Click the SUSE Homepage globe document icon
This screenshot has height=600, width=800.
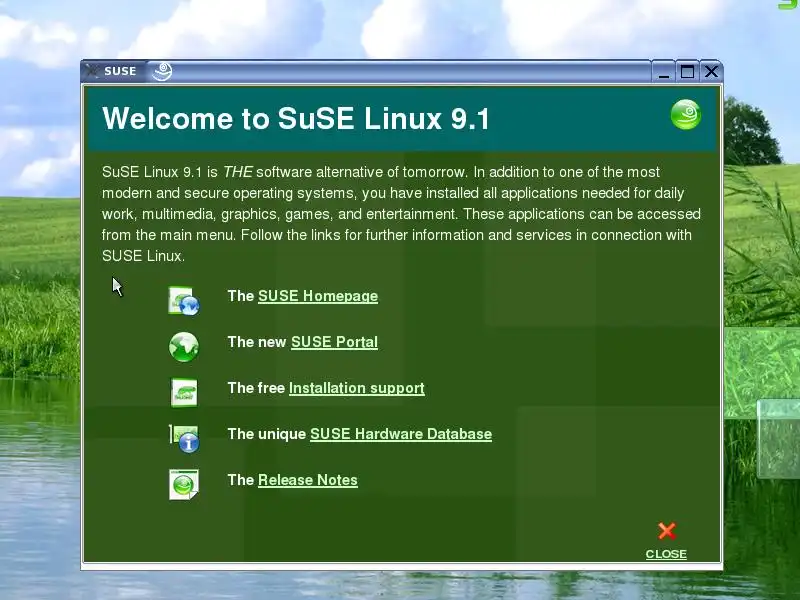coord(184,301)
